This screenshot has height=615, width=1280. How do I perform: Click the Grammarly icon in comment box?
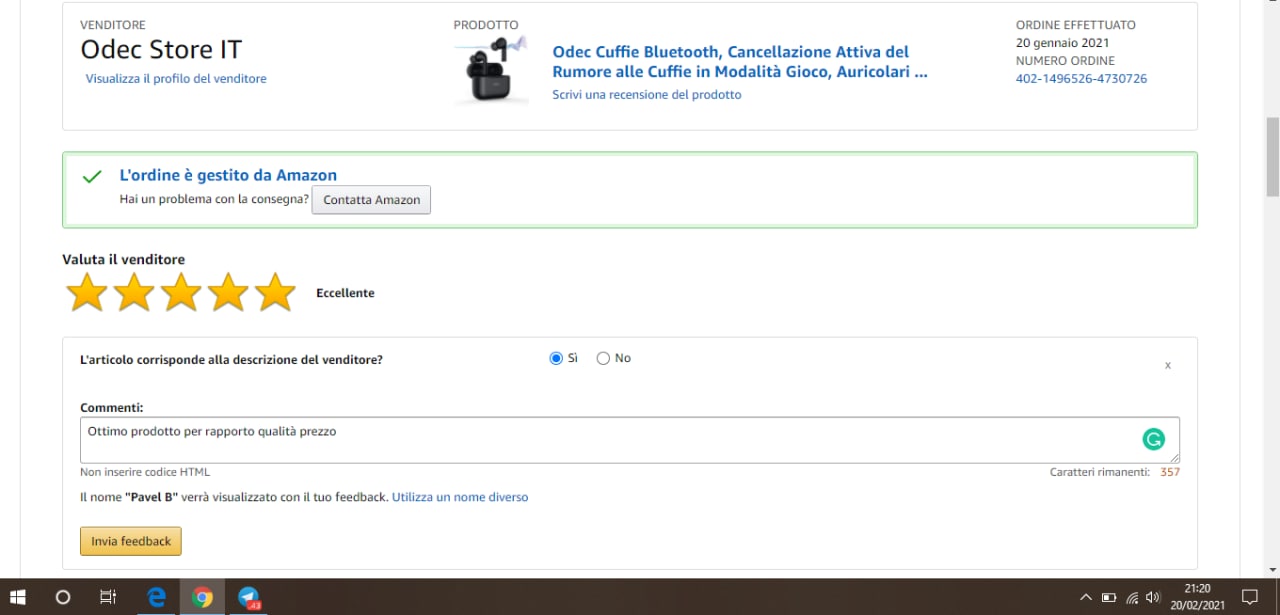pos(1154,439)
